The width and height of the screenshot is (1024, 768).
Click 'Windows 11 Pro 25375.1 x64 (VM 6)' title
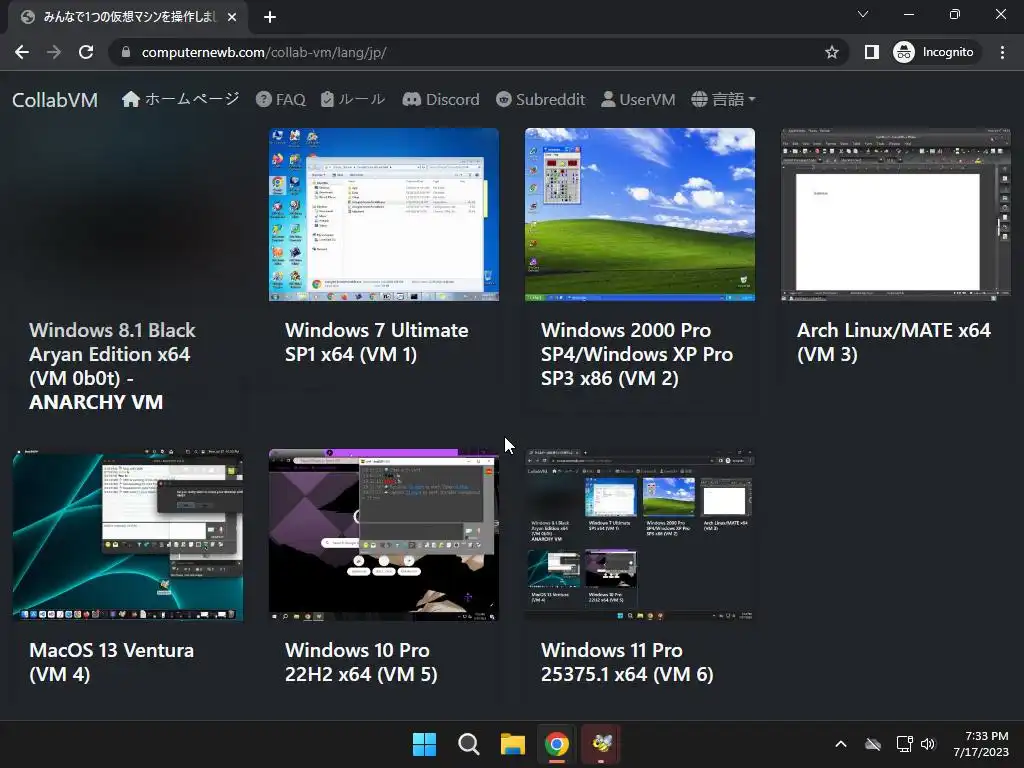627,662
